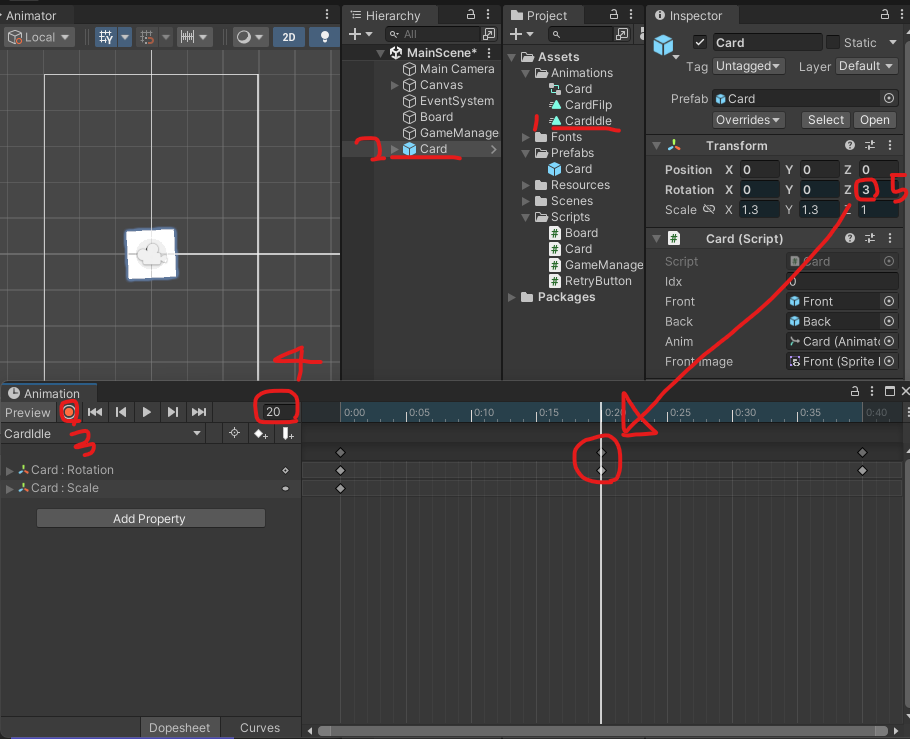Screen dimensions: 910x739
Task: Select CardFilp animation clip asset
Action: [x=588, y=105]
